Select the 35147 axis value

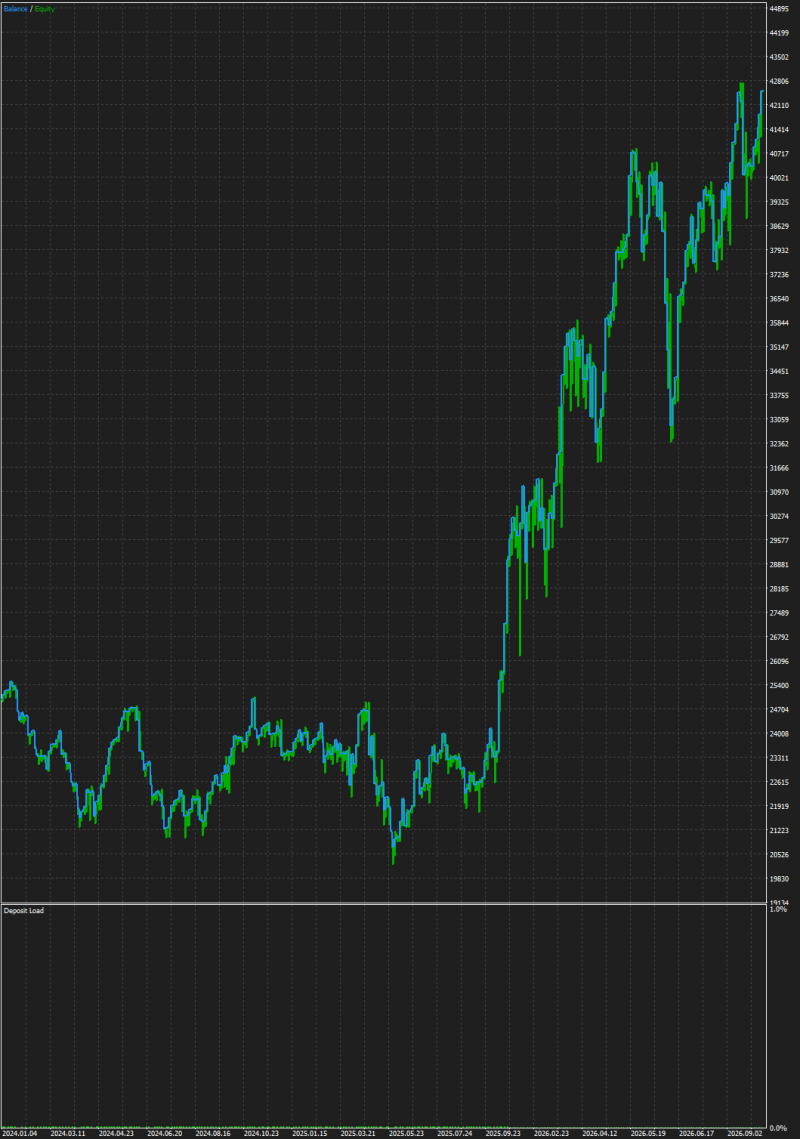point(779,347)
